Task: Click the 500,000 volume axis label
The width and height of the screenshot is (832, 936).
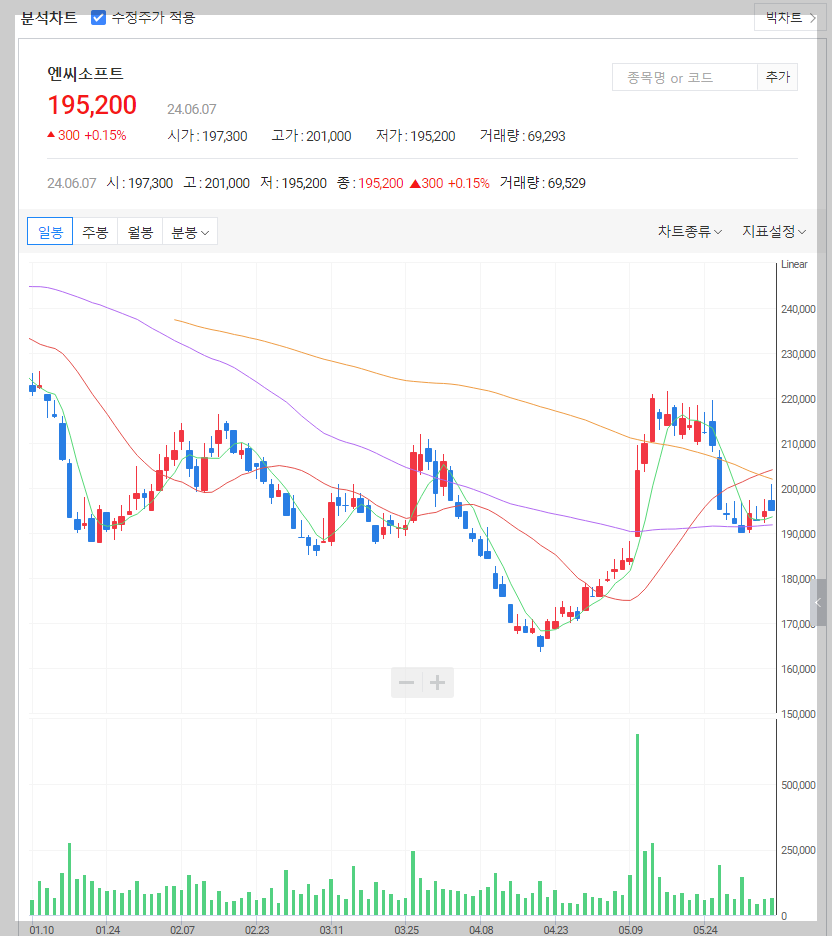Action: pyautogui.click(x=798, y=785)
